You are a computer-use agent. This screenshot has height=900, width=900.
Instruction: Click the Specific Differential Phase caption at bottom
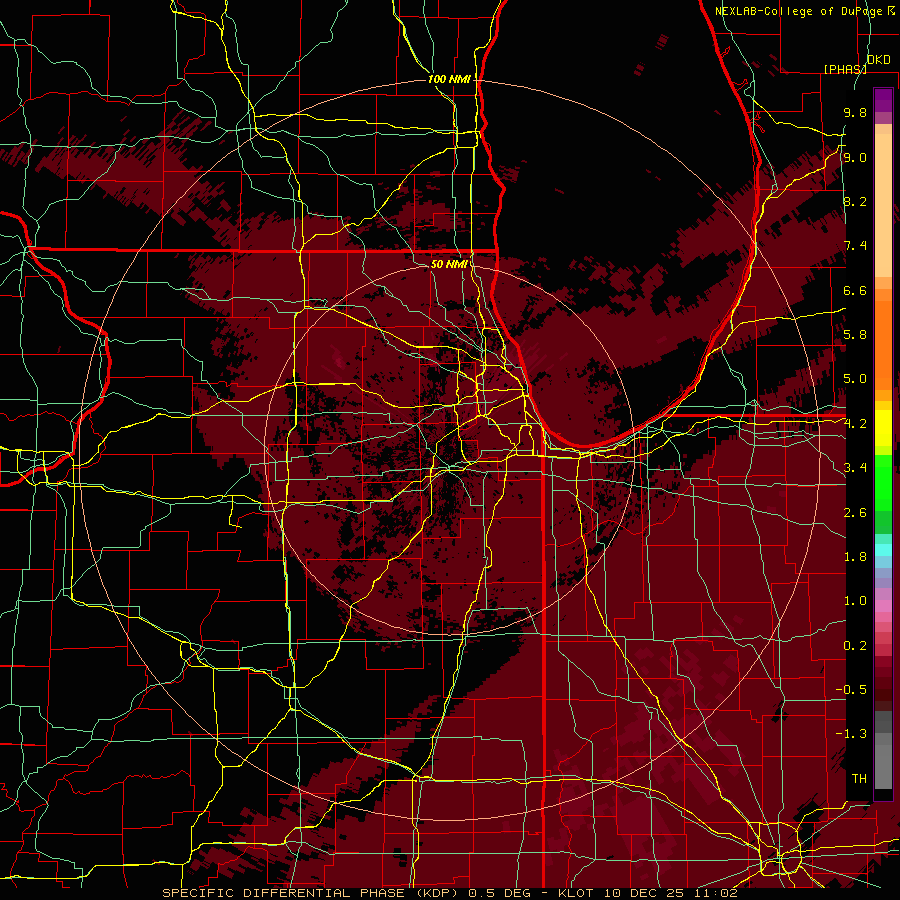click(449, 893)
